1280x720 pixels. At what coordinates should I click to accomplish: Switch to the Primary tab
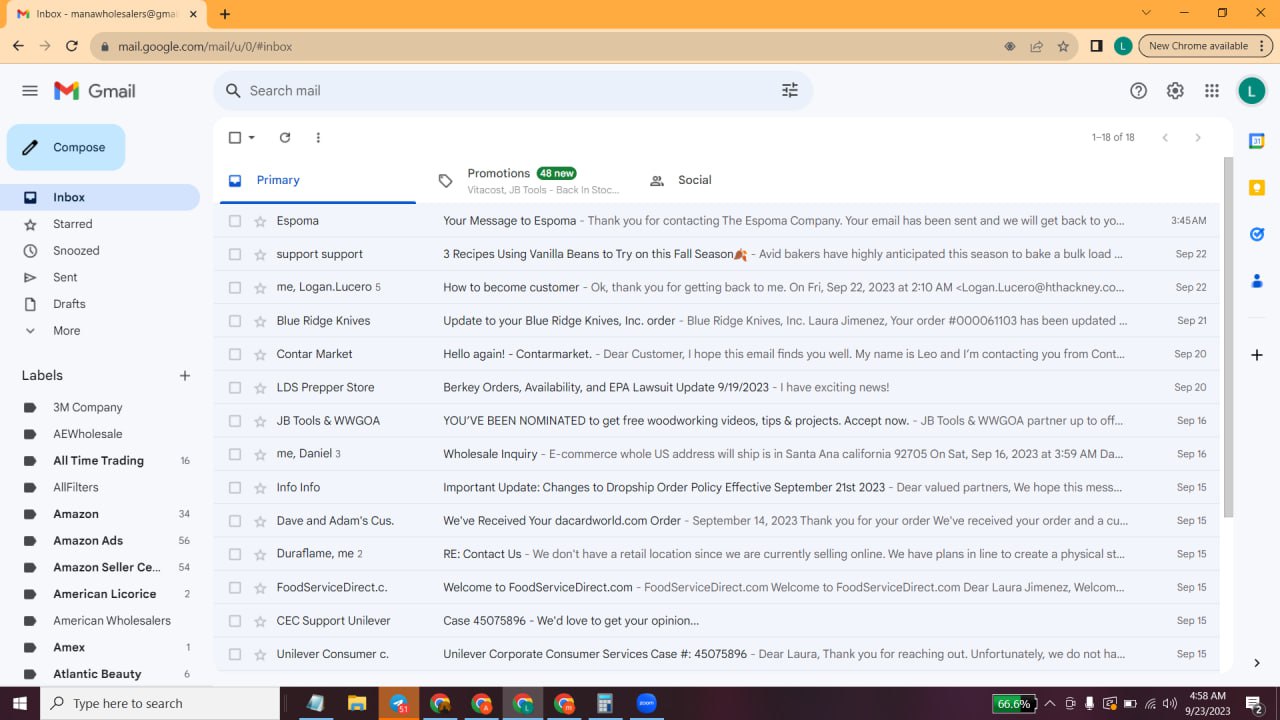tap(318, 181)
